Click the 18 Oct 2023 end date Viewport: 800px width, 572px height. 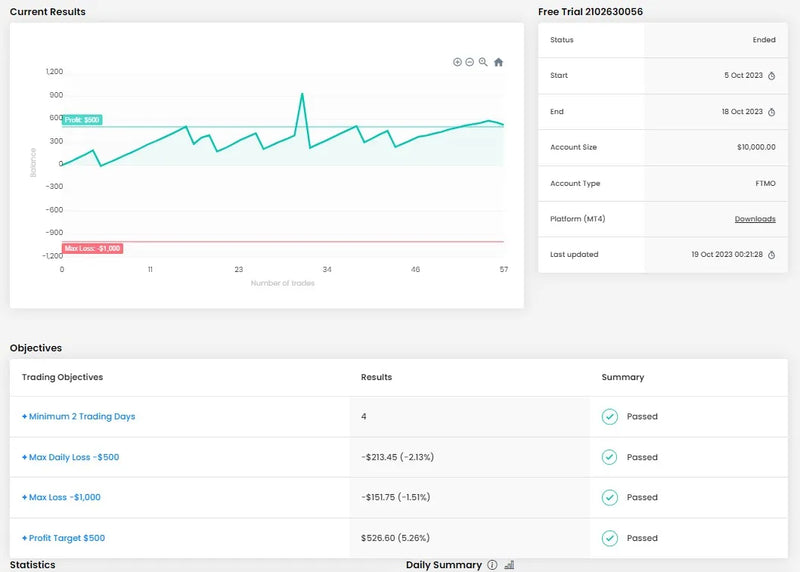(x=742, y=112)
